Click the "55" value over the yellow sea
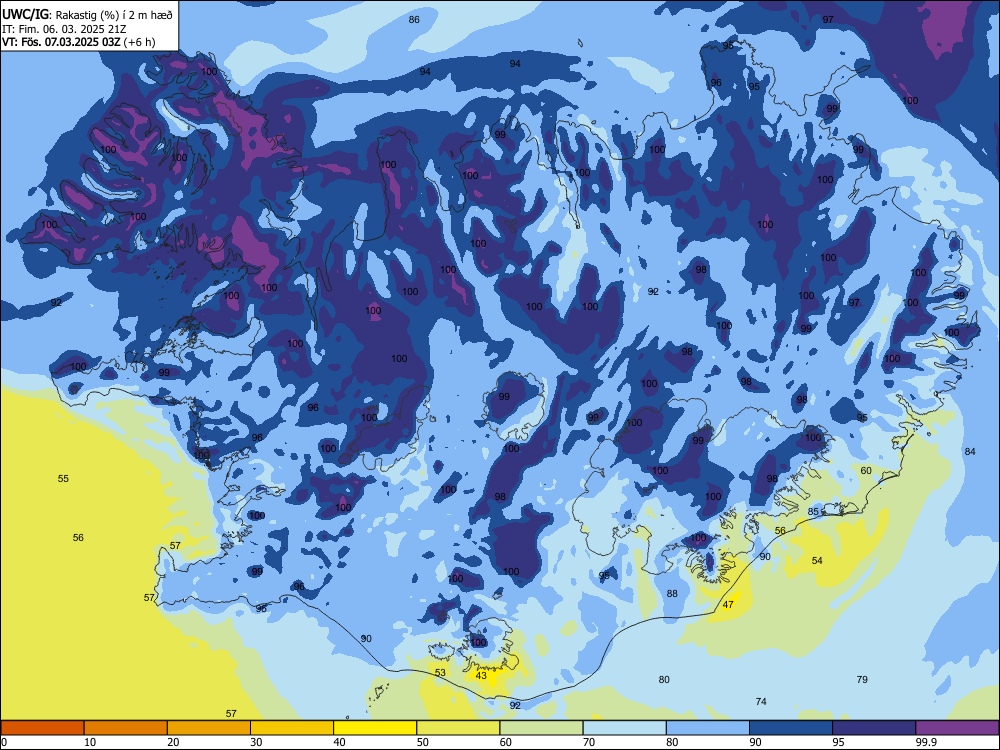 click(63, 479)
